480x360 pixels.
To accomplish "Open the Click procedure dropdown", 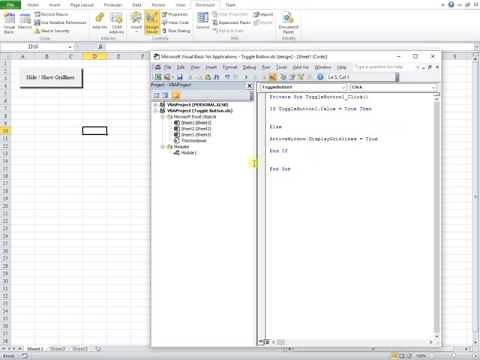I will click(434, 87).
